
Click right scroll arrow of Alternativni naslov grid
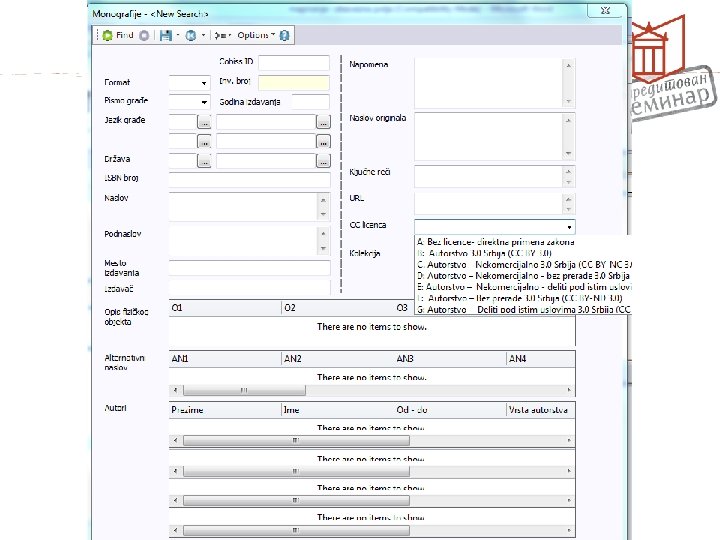pos(569,390)
